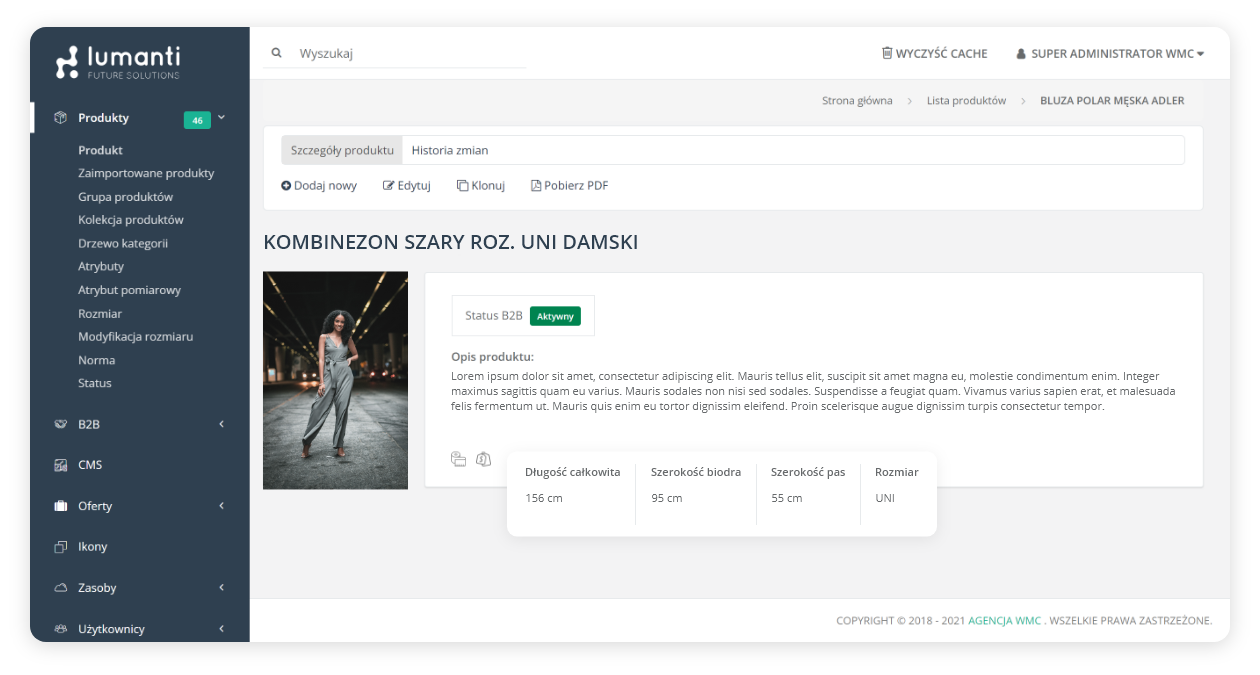Image resolution: width=1260 pixels, height=675 pixels.
Task: Select the Szczegóły produktu tab
Action: (x=342, y=150)
